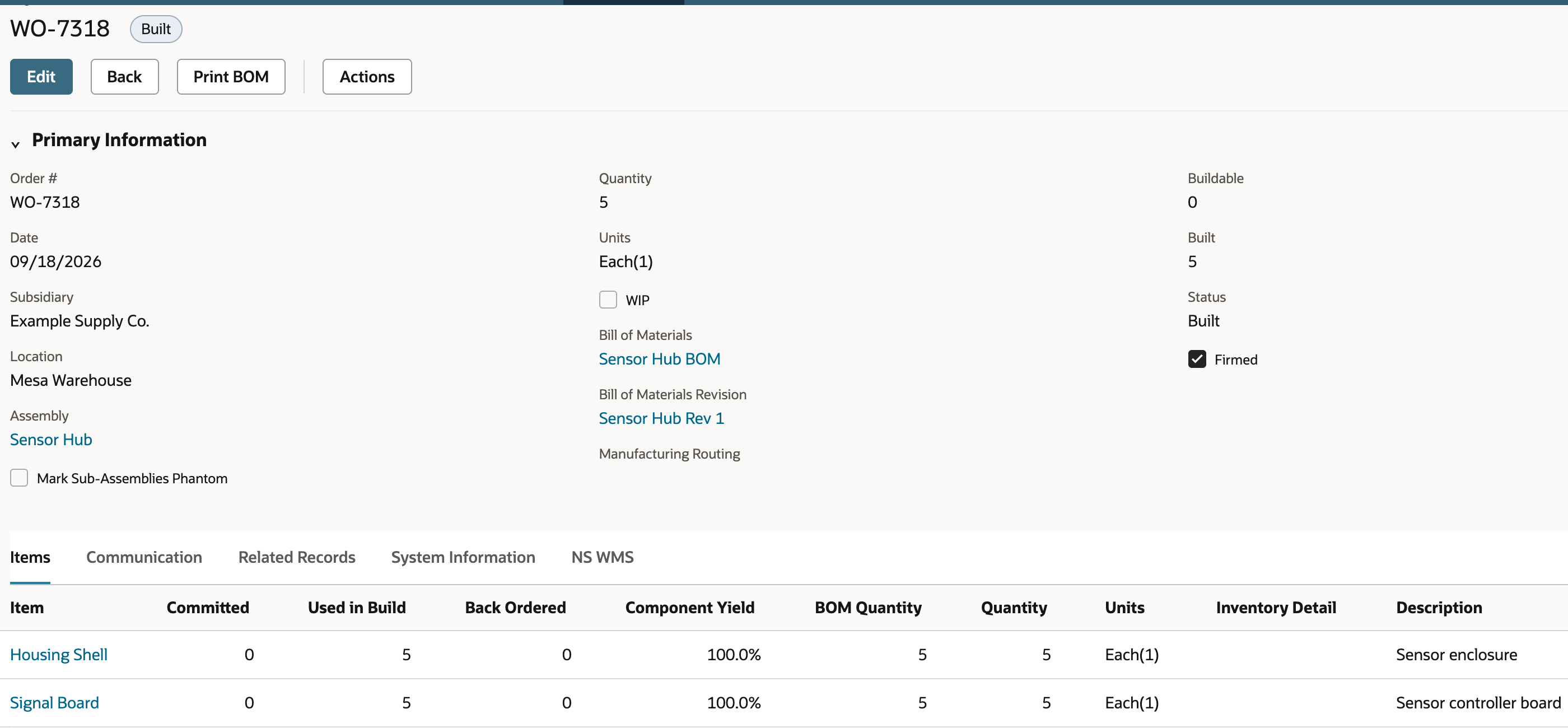Click the Units column header in table
Image resolution: width=1568 pixels, height=728 pixels.
tap(1124, 608)
